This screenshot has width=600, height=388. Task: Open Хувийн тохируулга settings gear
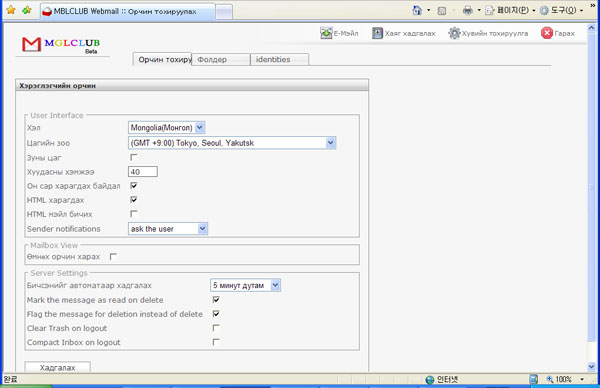[454, 33]
